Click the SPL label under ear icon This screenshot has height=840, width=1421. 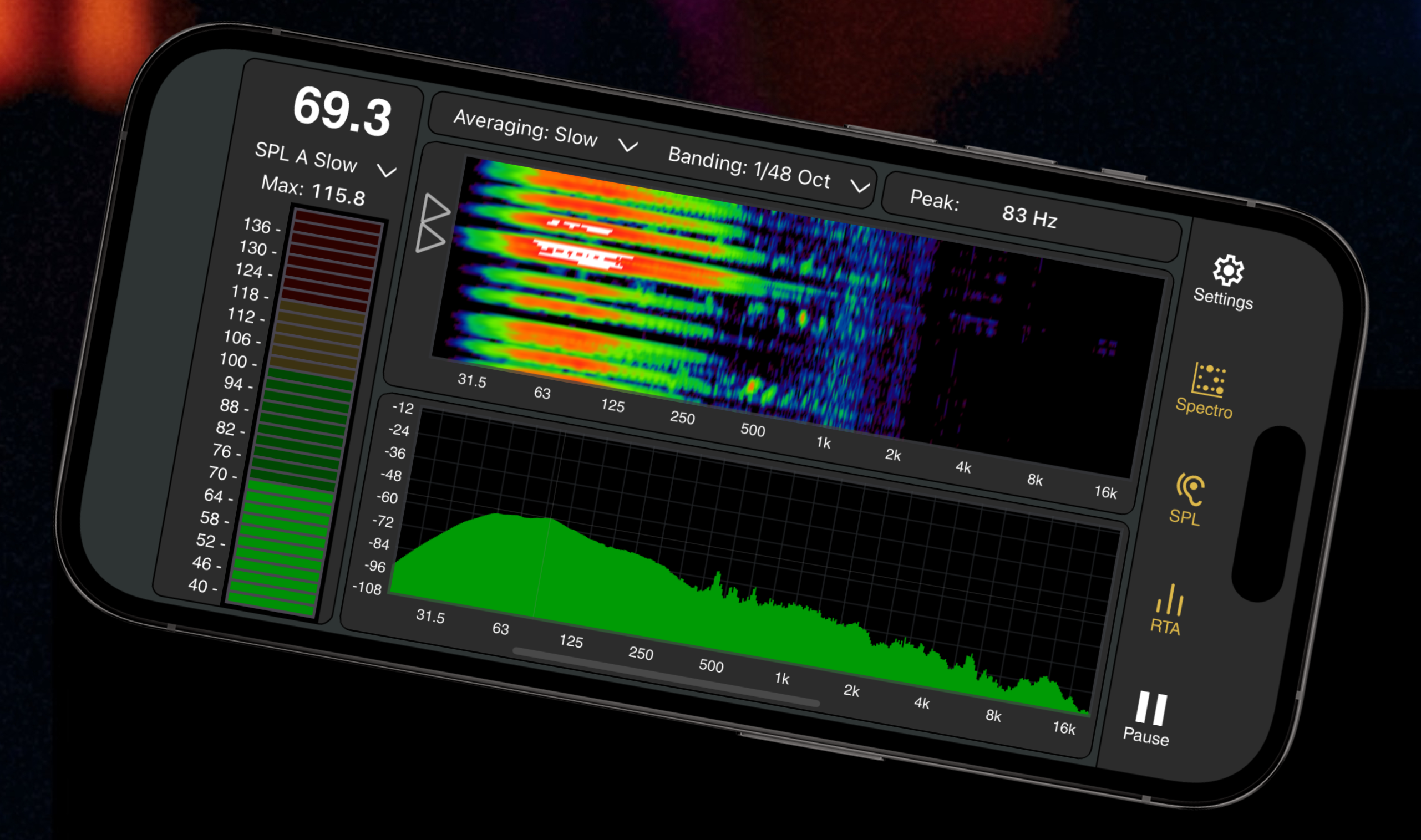click(1184, 517)
